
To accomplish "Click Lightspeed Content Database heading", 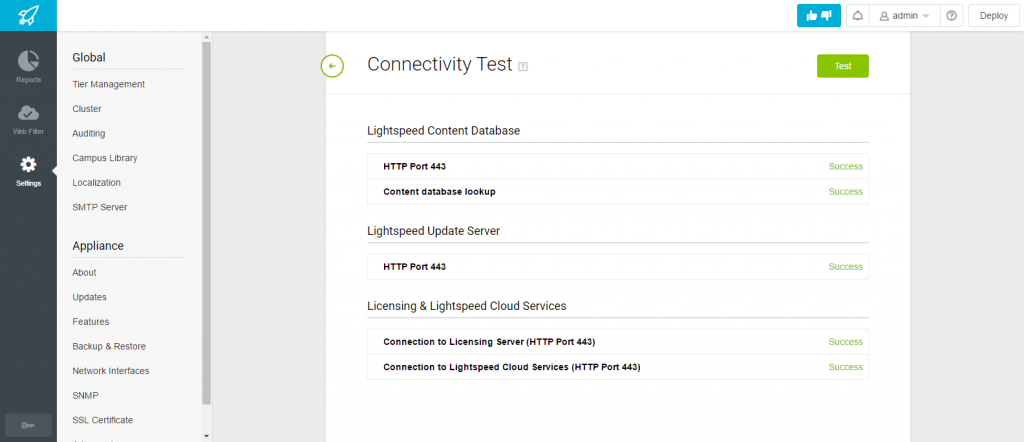I will coord(443,131).
